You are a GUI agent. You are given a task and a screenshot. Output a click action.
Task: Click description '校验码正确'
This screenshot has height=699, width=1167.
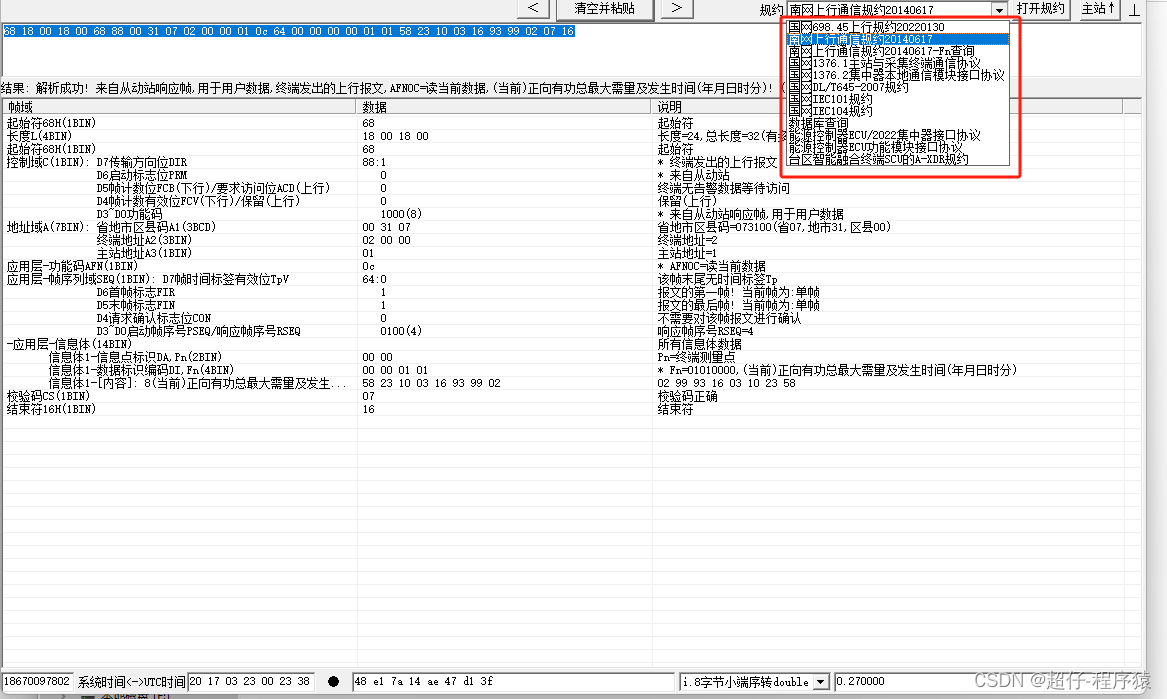tap(687, 396)
